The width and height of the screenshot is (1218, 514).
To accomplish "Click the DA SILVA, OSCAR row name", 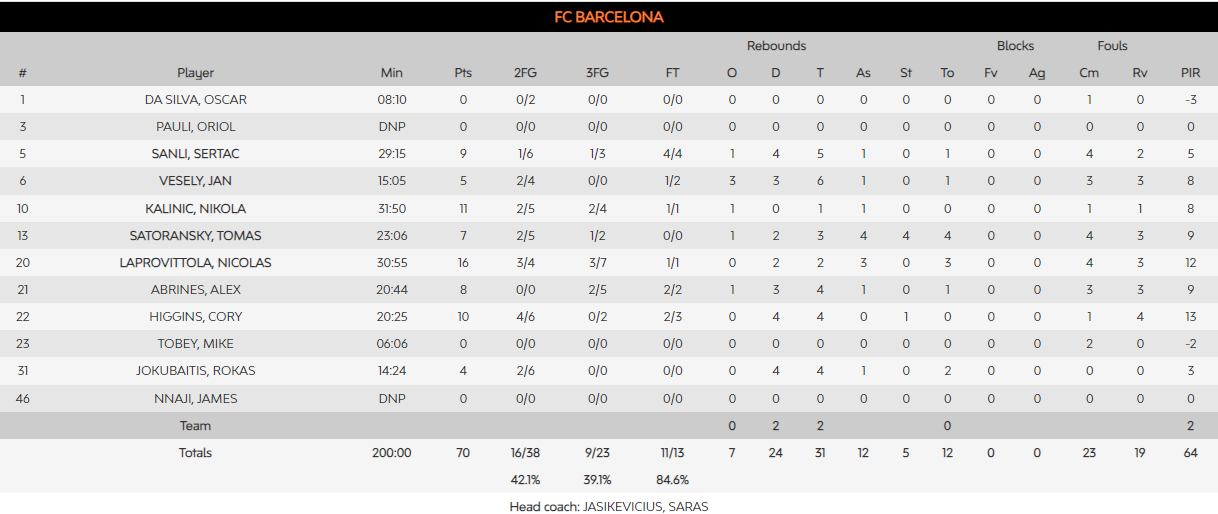I will click(x=195, y=100).
